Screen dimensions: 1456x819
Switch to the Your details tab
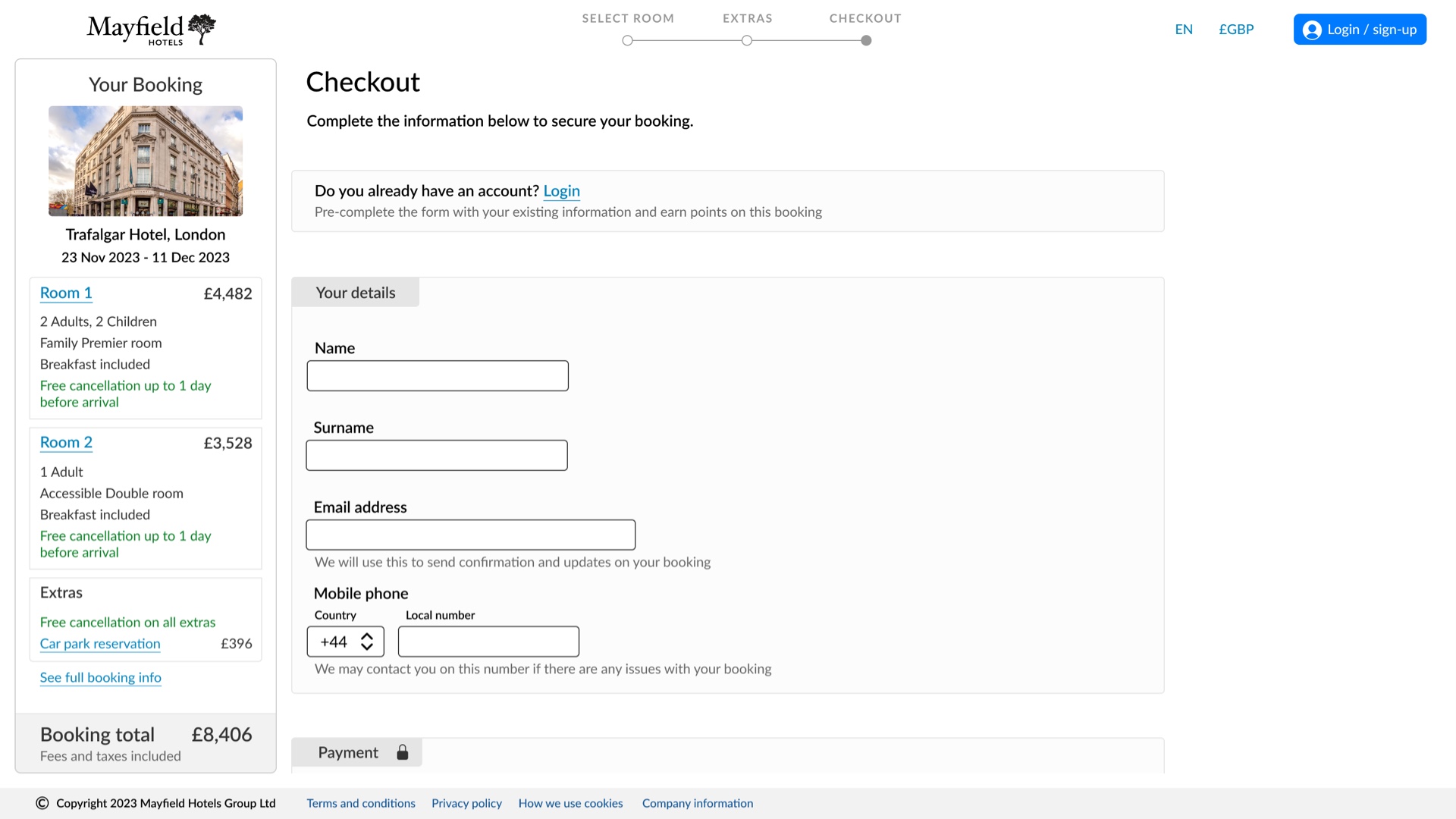point(356,293)
